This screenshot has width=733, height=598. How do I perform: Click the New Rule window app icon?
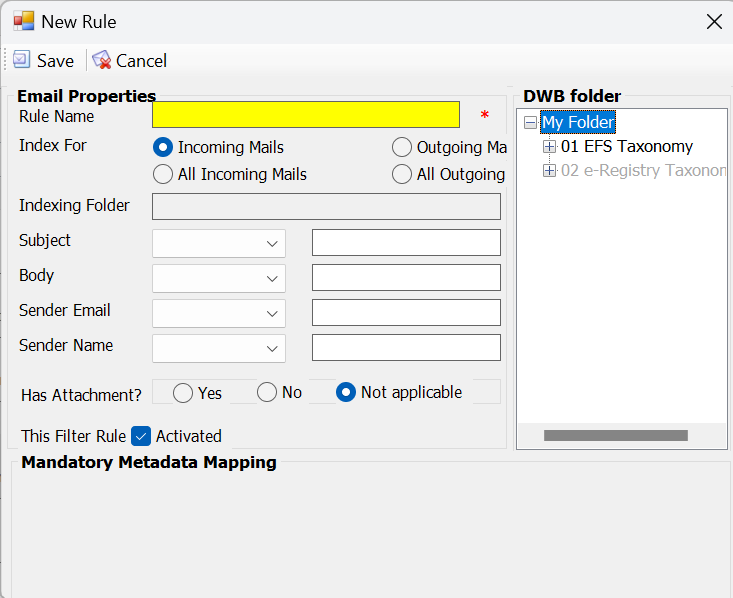point(24,21)
